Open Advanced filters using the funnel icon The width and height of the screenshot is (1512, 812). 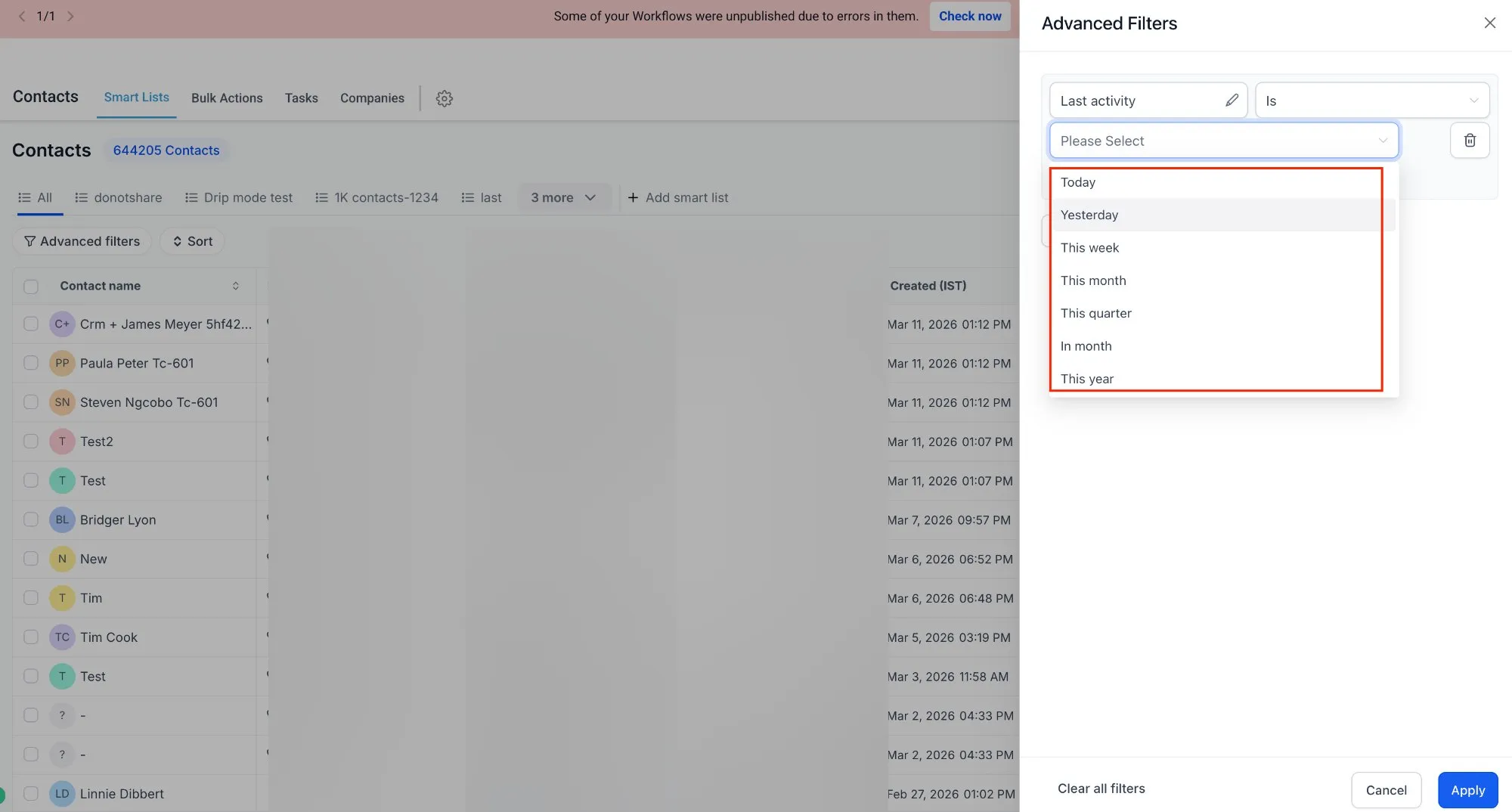(29, 240)
